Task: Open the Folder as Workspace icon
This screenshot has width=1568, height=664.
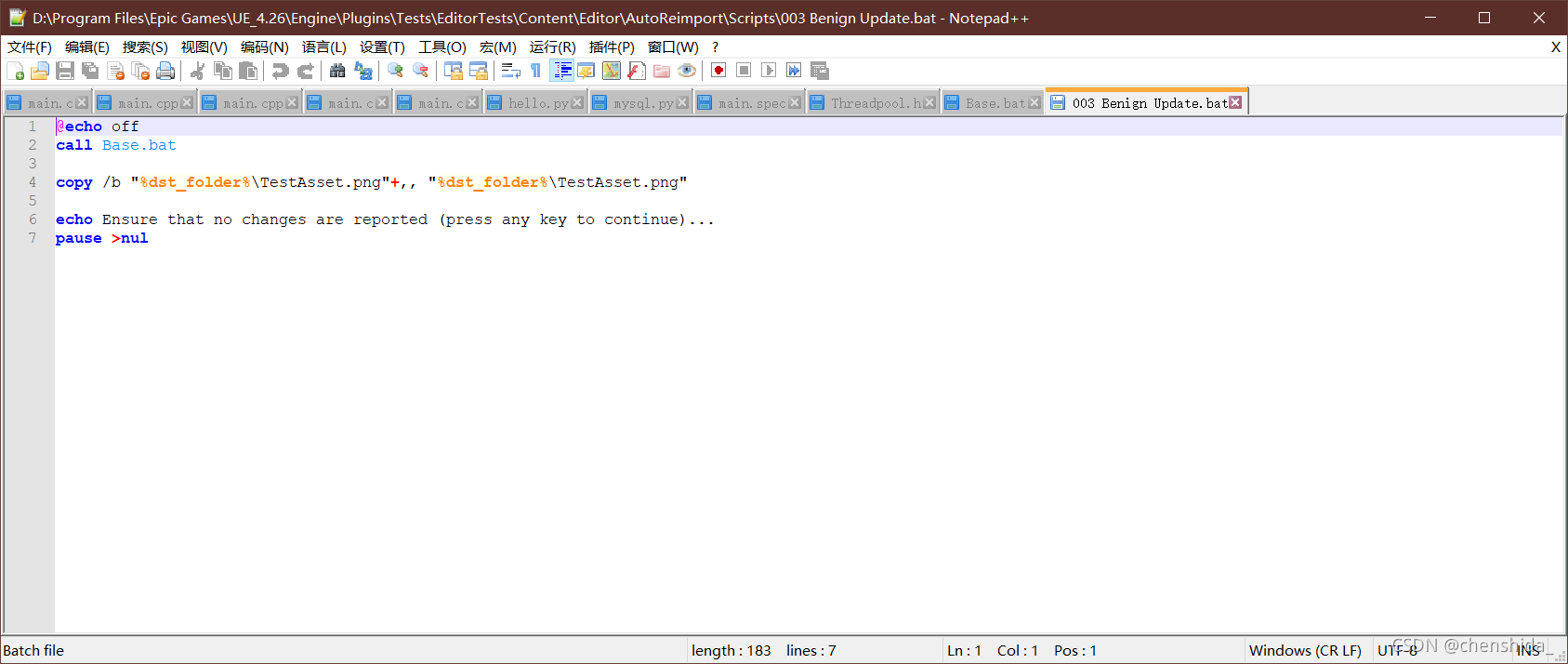Action: [662, 71]
